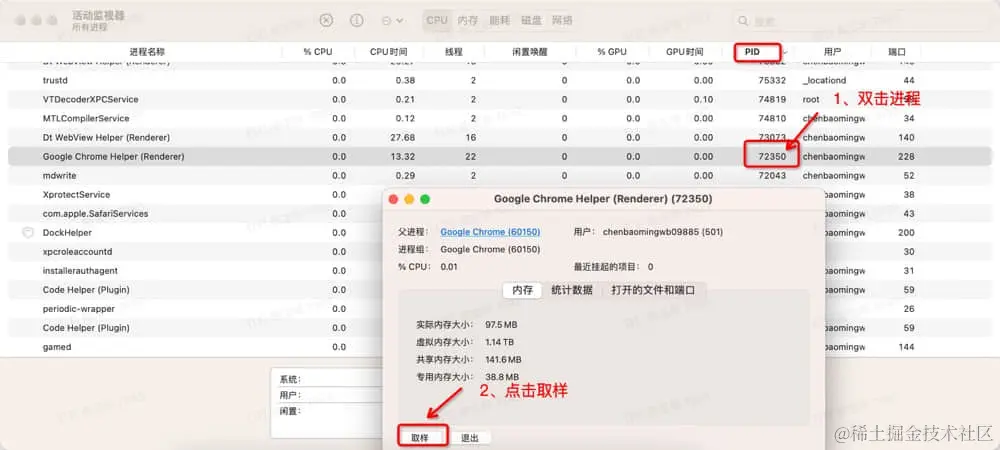Open the more actions ellipsis dropdown

pyautogui.click(x=392, y=20)
